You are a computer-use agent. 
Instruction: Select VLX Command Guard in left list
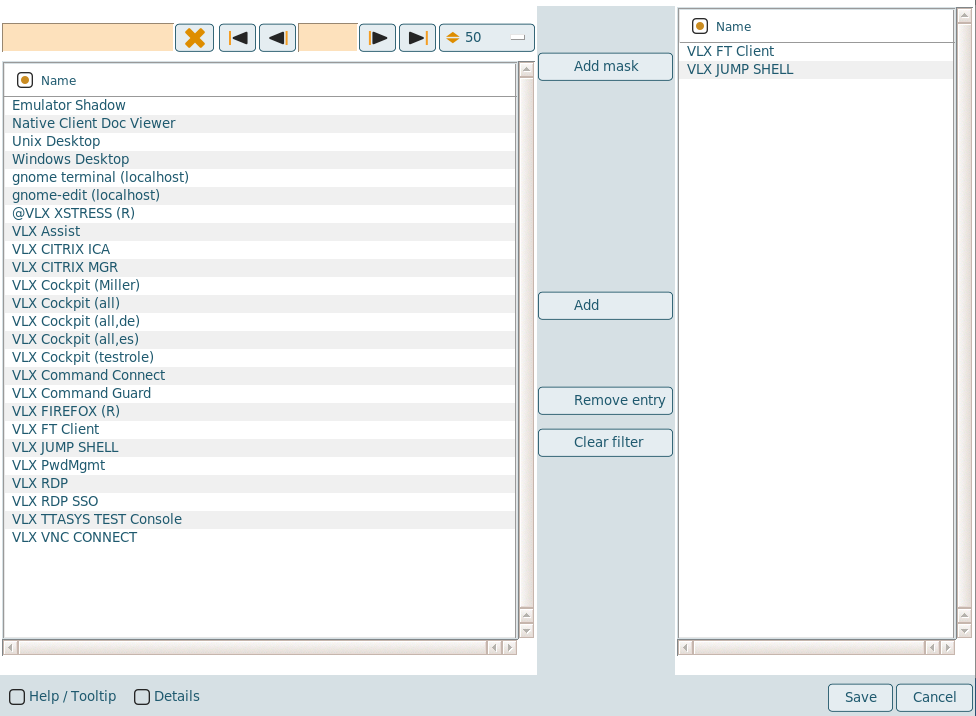pos(81,393)
